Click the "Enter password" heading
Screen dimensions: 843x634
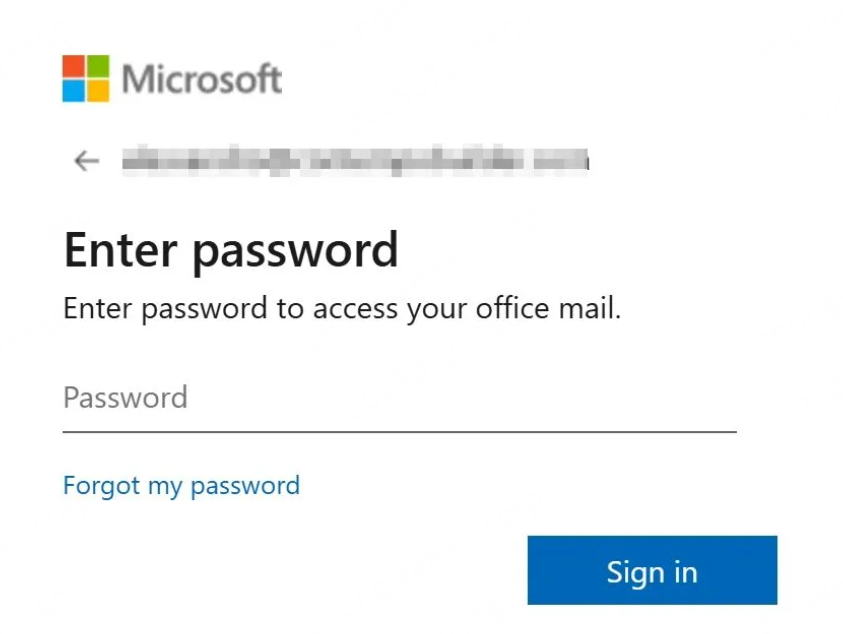[x=231, y=249]
